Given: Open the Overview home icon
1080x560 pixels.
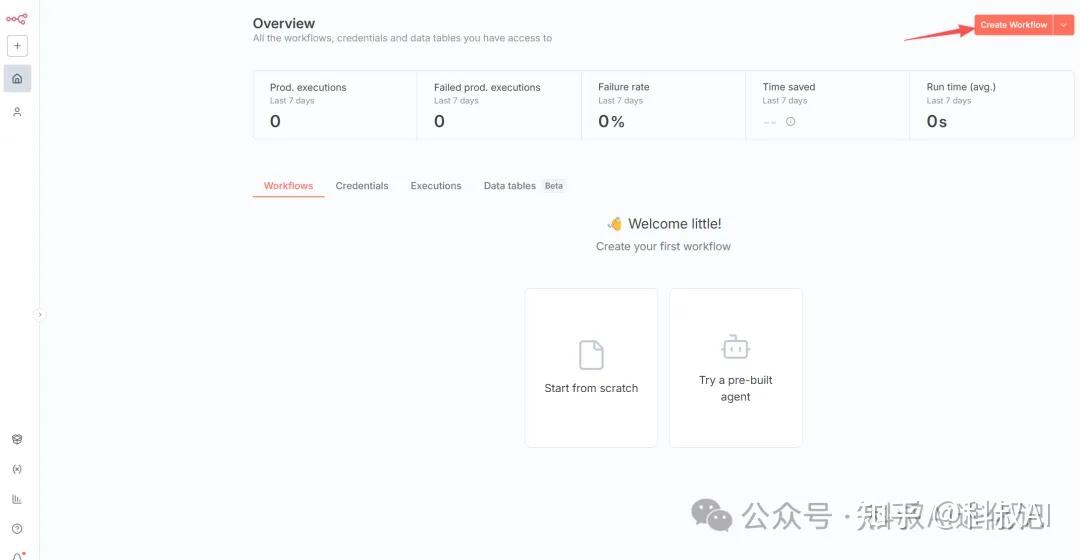Looking at the screenshot, I should (x=17, y=78).
